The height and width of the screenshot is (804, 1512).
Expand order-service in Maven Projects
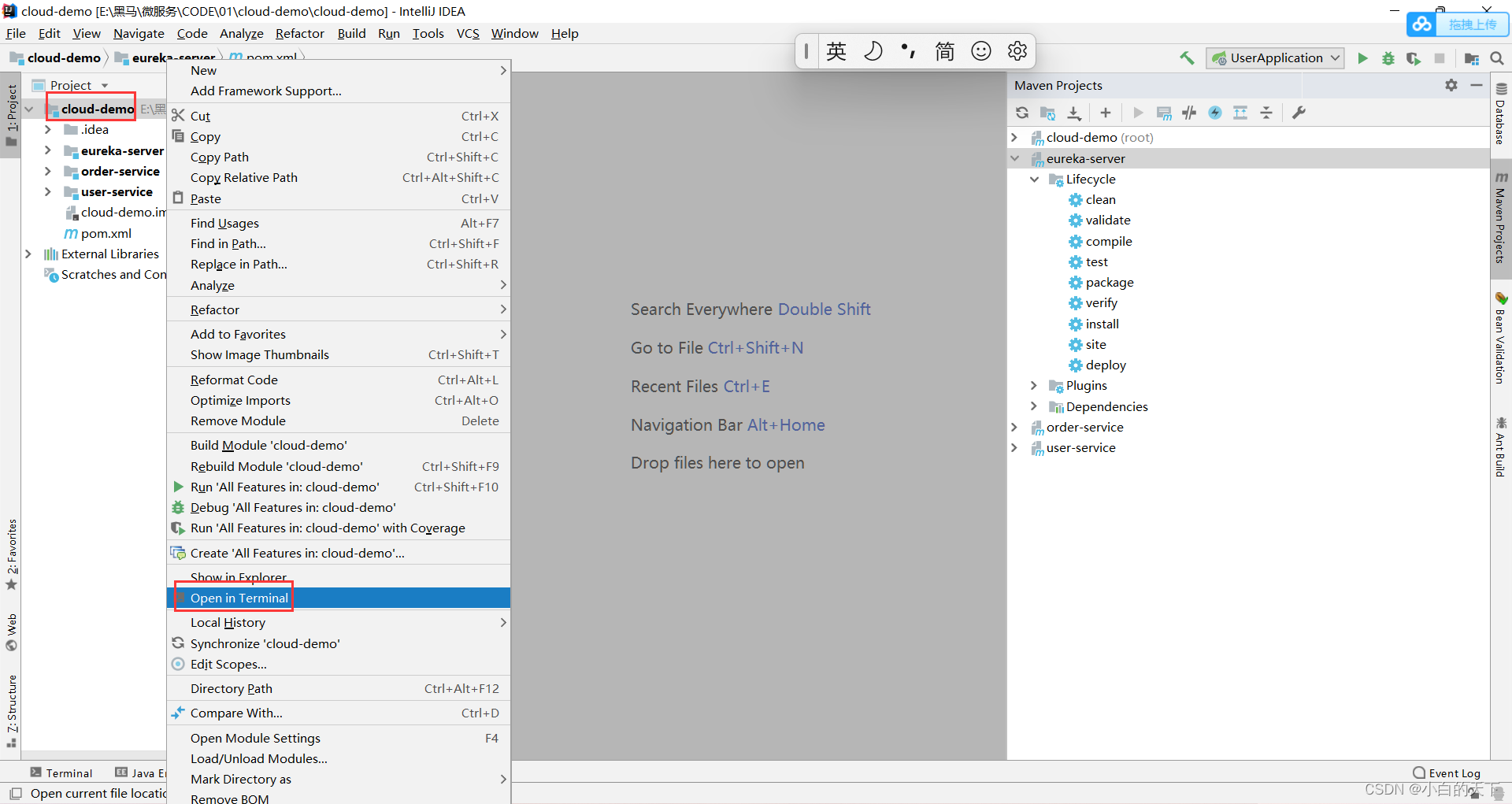click(x=1015, y=427)
